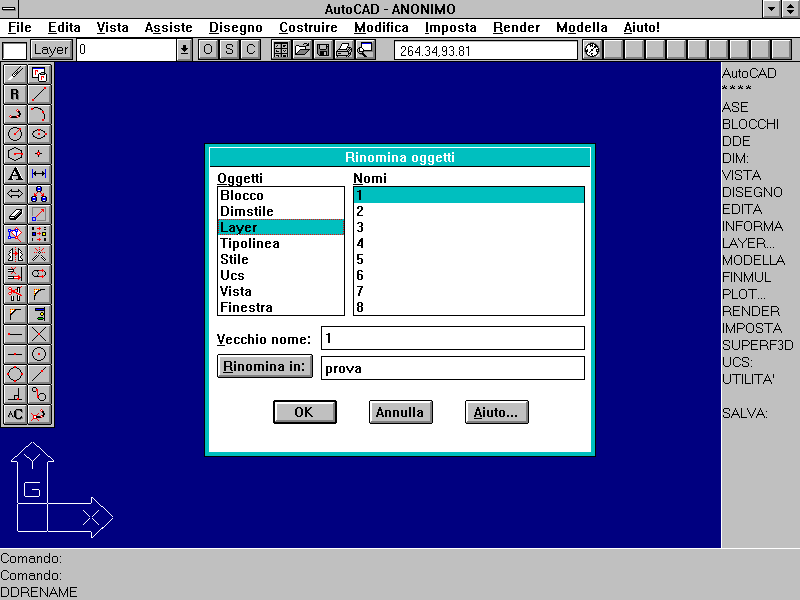Open the Aiuto! menu
The height and width of the screenshot is (600, 800).
(641, 28)
